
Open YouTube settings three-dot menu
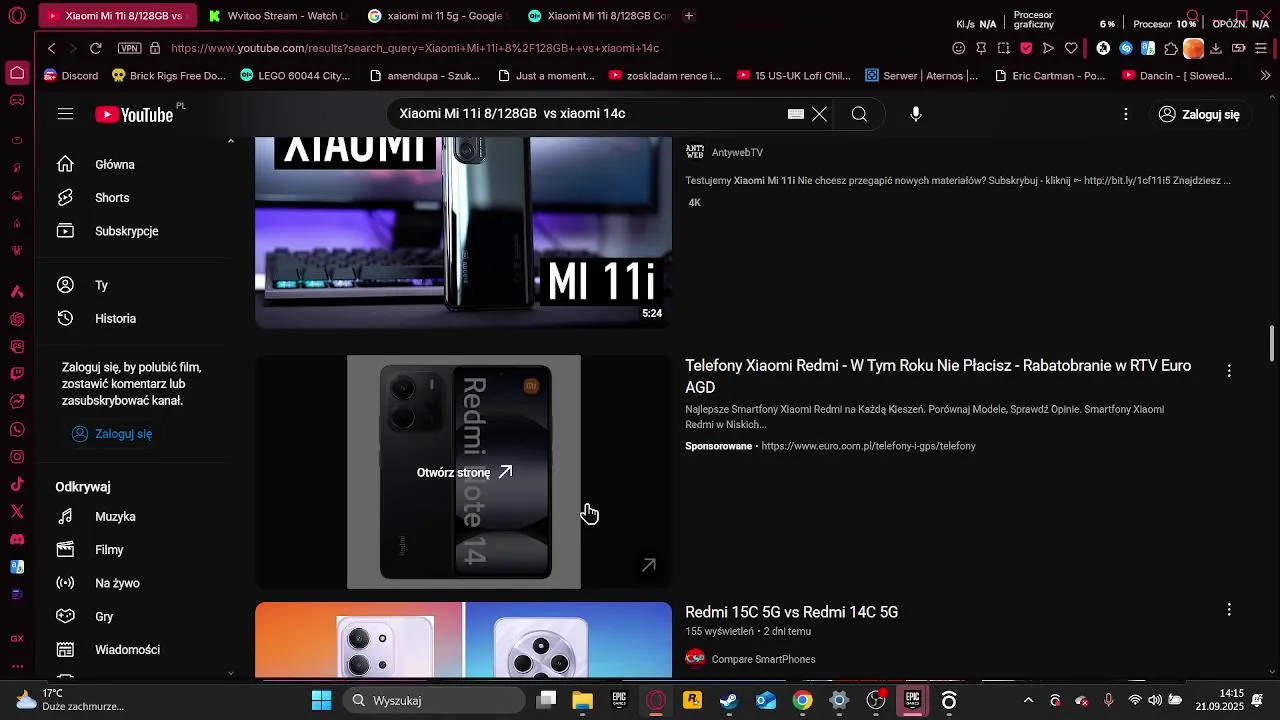(1126, 114)
